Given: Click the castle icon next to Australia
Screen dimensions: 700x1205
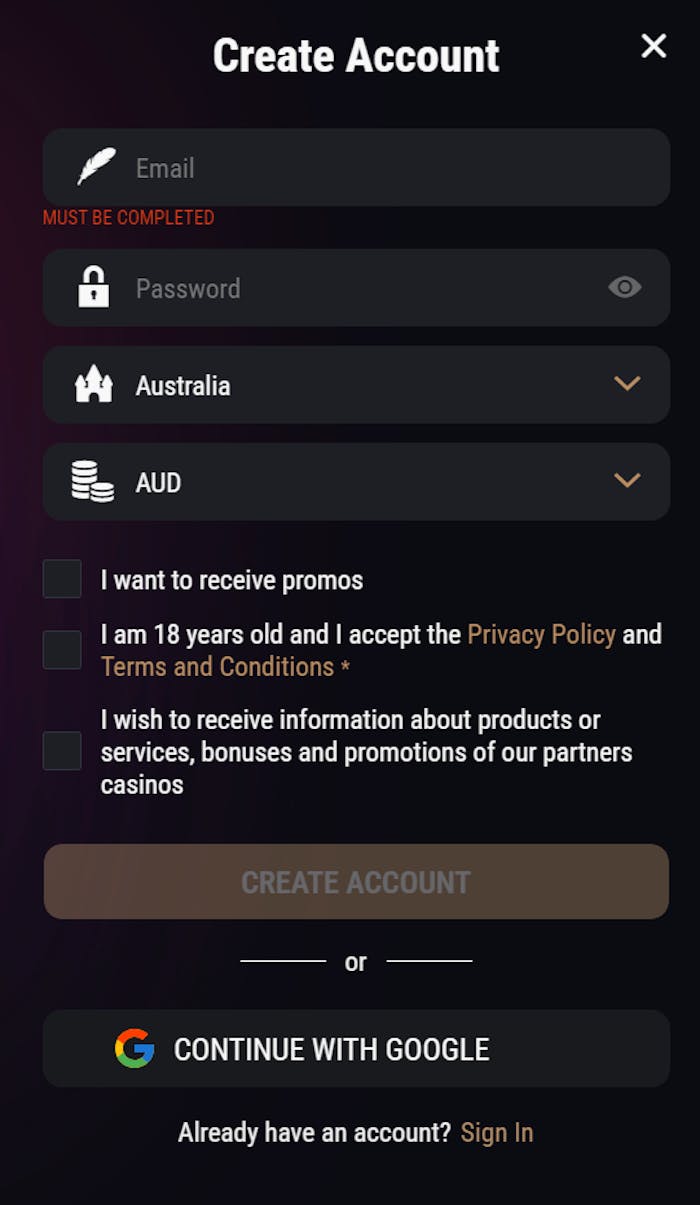Looking at the screenshot, I should [x=94, y=383].
